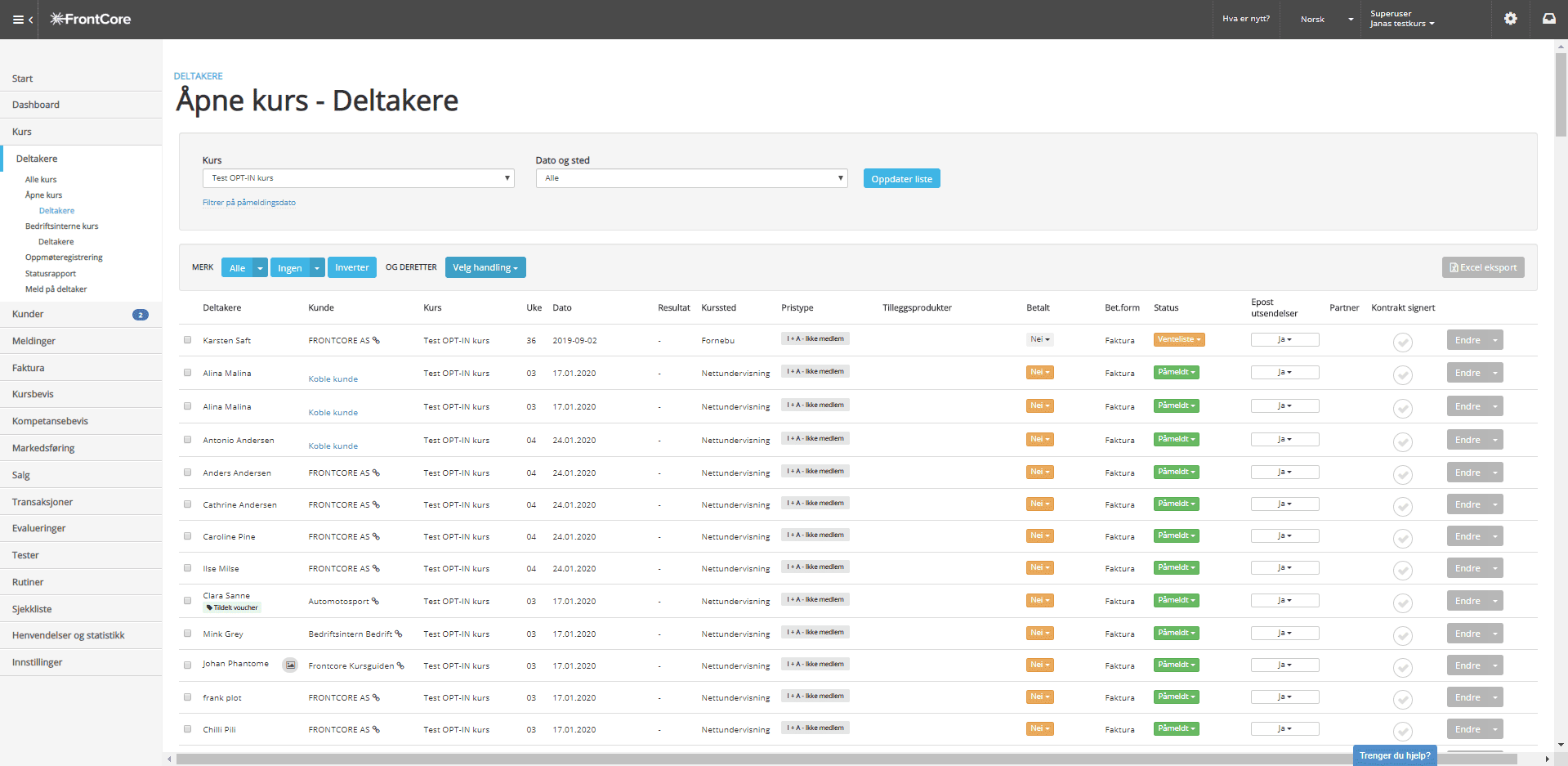The image size is (1568, 766).
Task: Open the Betalt Nei dropdown for Anders Andersen
Action: [1039, 472]
